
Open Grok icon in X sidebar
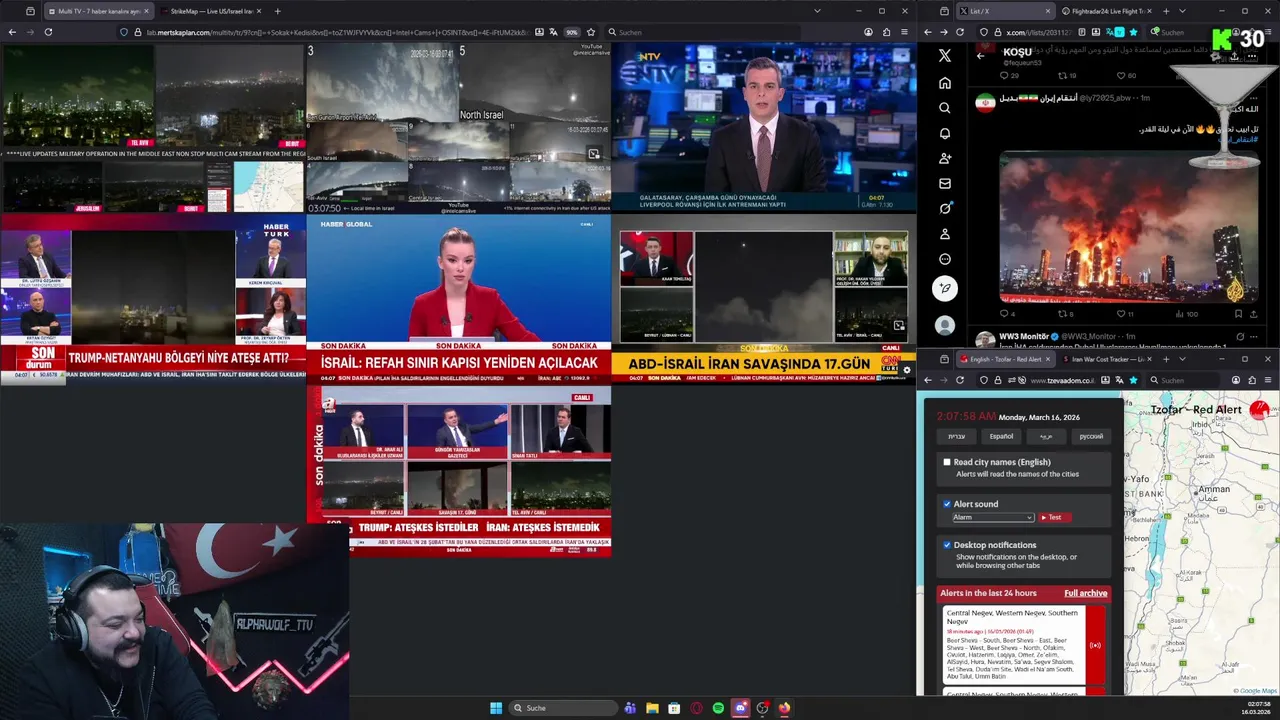click(x=945, y=209)
